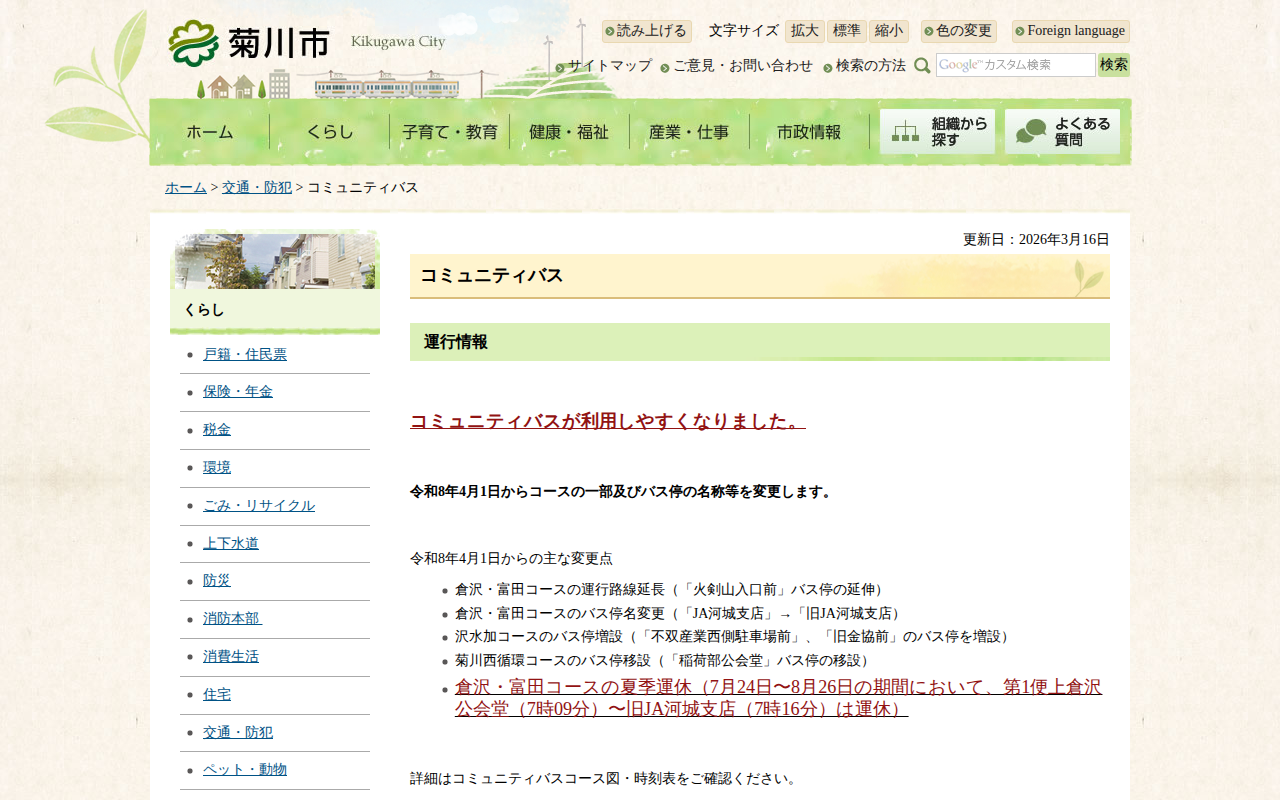The image size is (1280, 800).
Task: Open ごみ・リサイクル sidebar link
Action: tap(259, 506)
